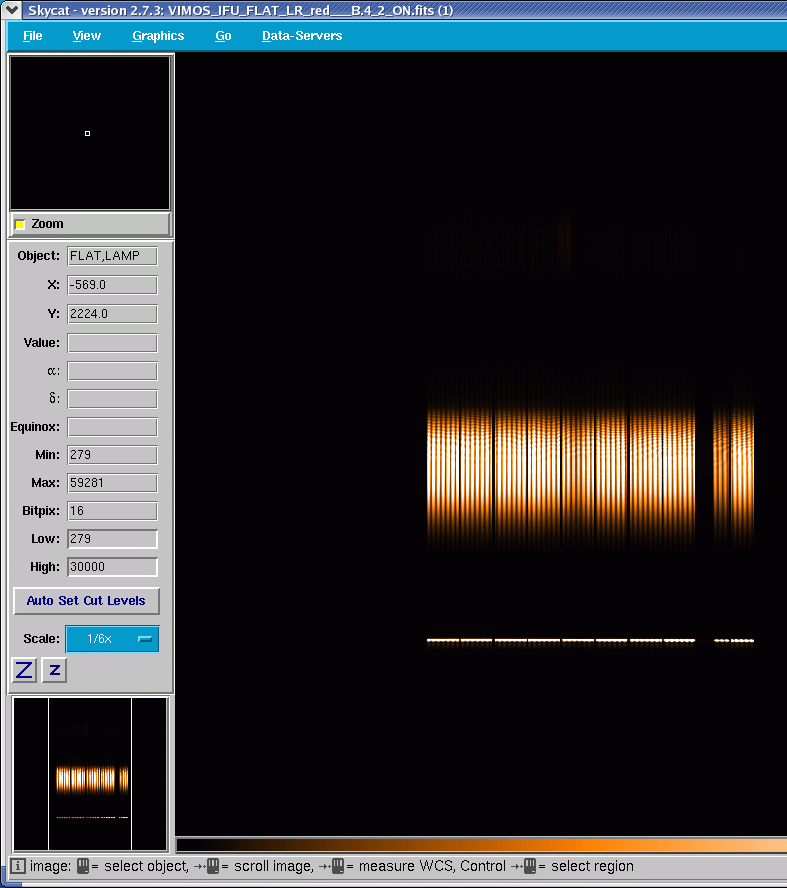This screenshot has height=888, width=787.
Task: Click the Object field showing FLAT,LAMP
Action: point(112,256)
